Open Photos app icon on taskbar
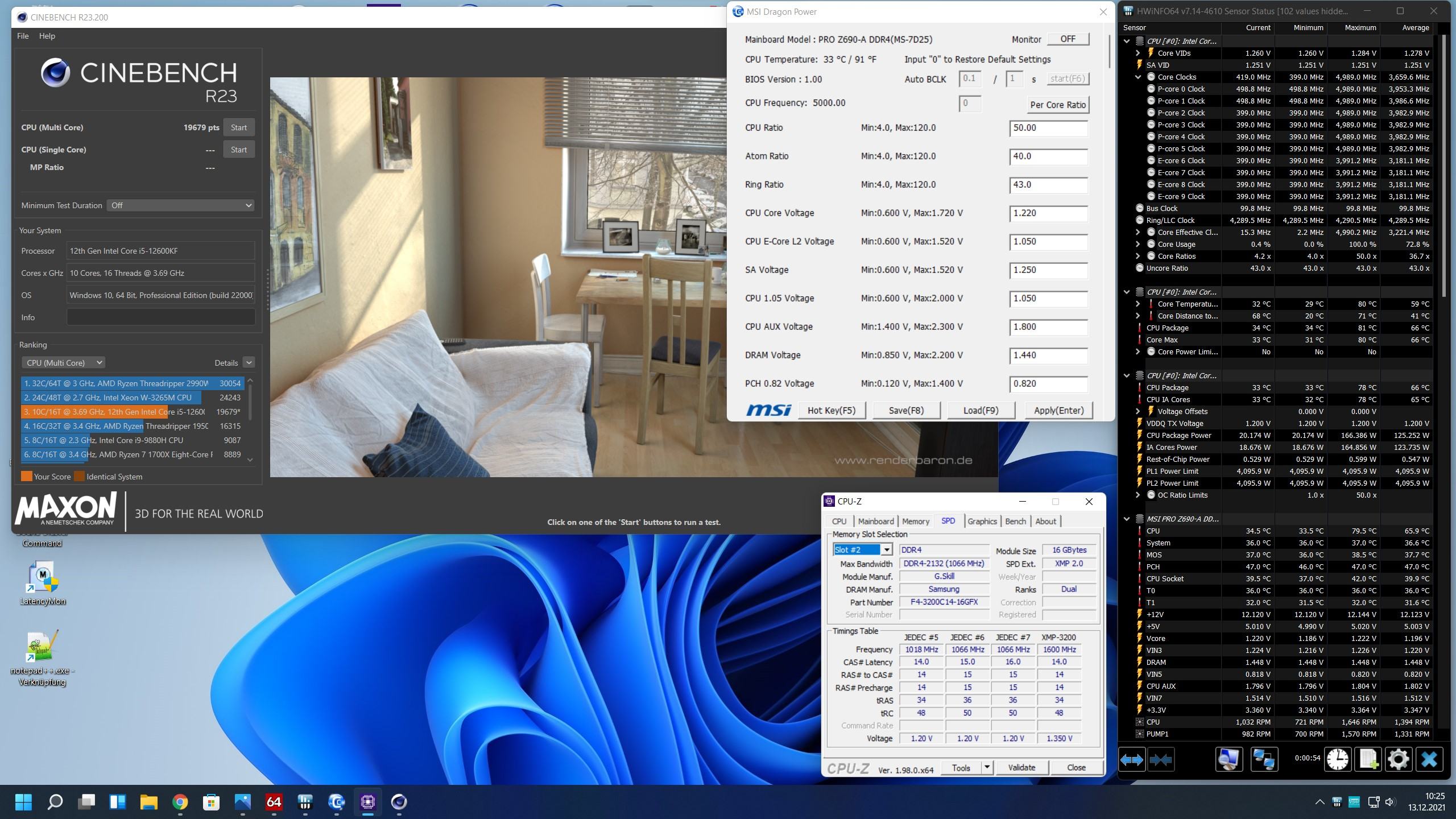 242,802
